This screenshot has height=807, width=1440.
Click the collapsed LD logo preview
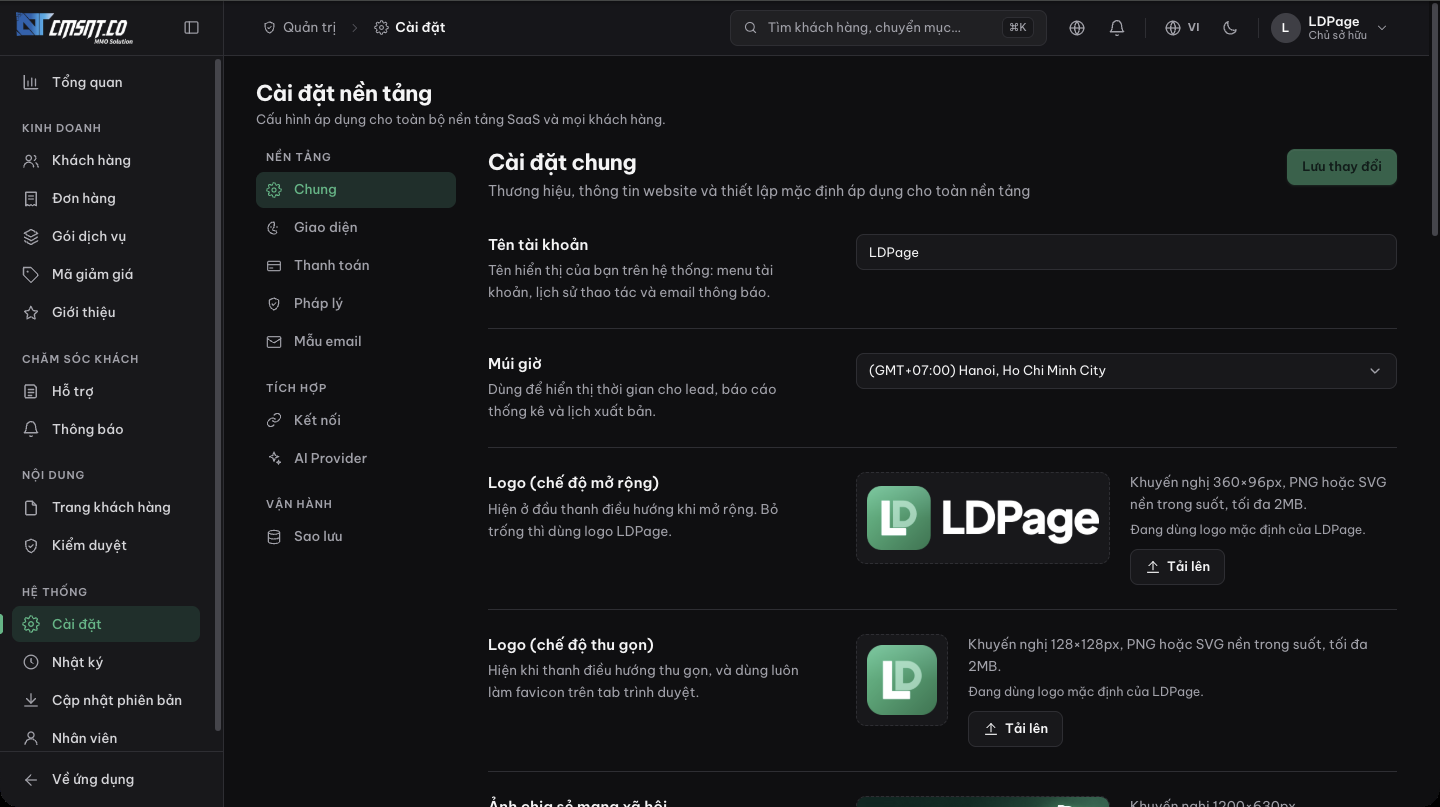click(x=902, y=680)
